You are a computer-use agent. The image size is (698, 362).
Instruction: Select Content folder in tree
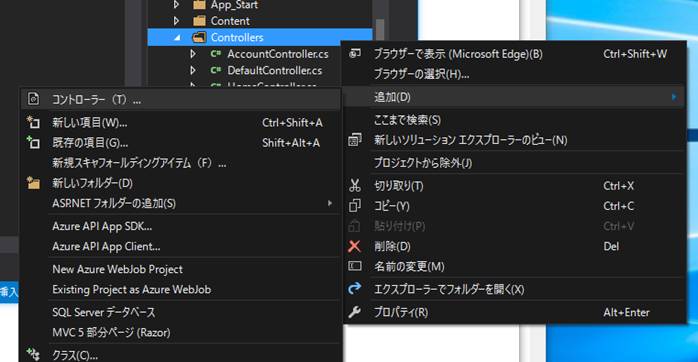[x=230, y=21]
